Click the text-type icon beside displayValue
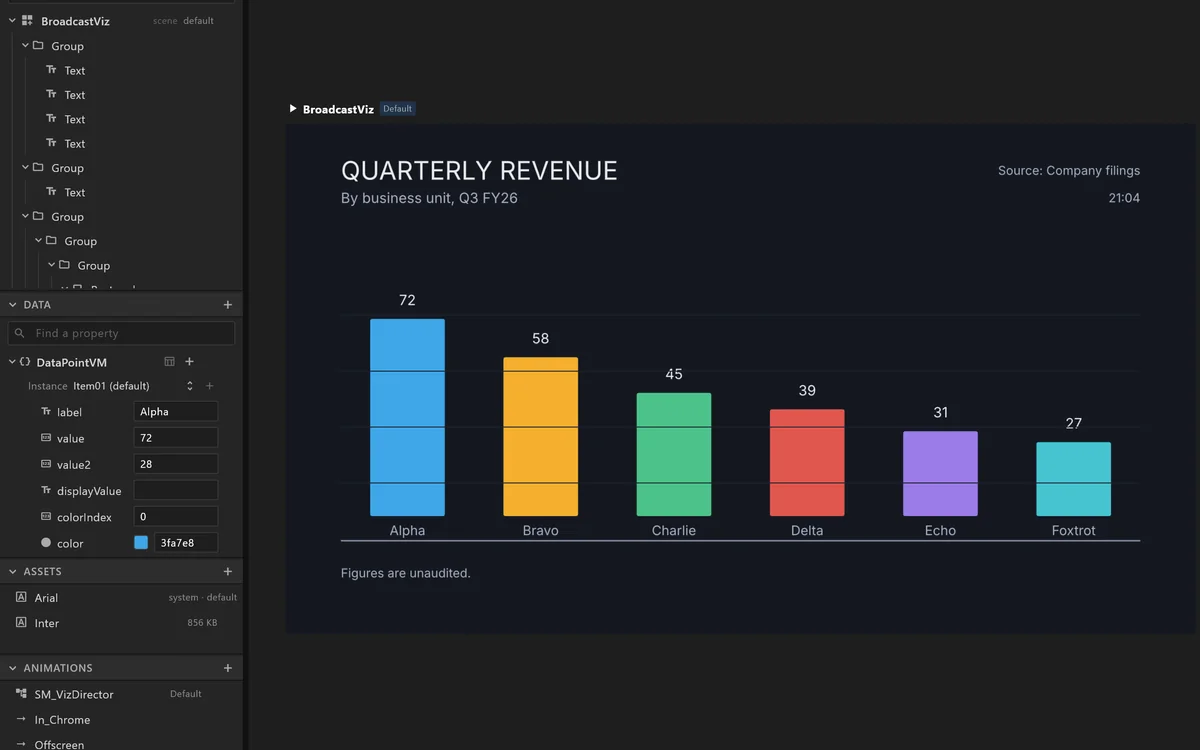1200x750 pixels. 46,490
